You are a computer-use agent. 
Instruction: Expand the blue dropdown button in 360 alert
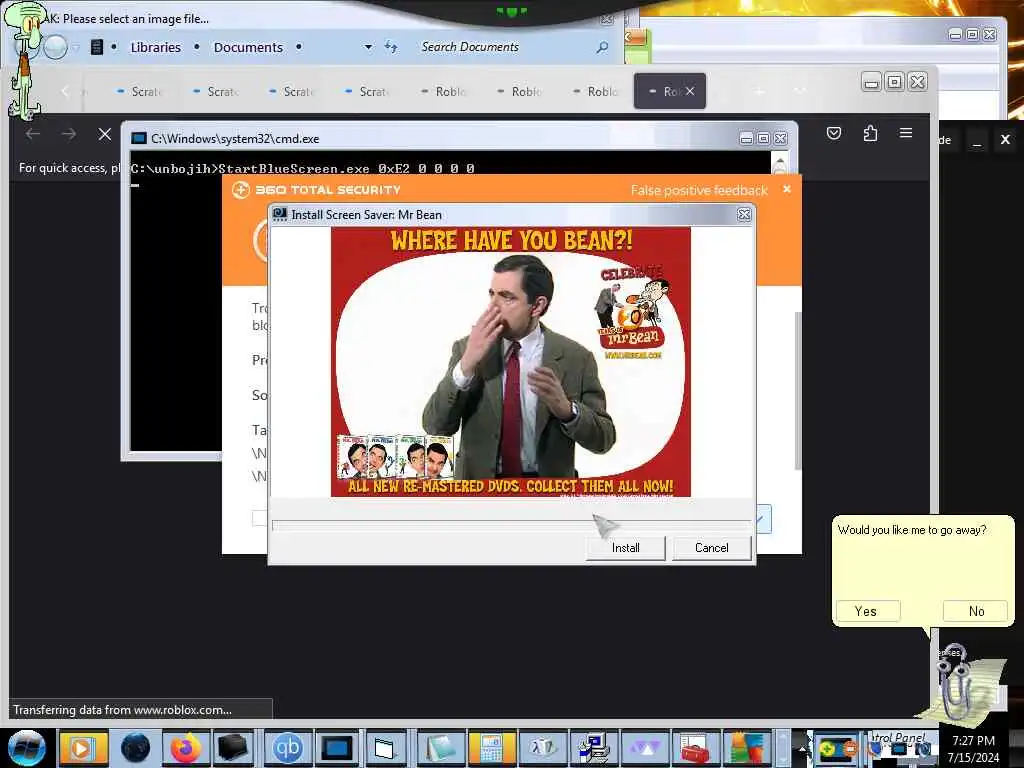[x=763, y=519]
